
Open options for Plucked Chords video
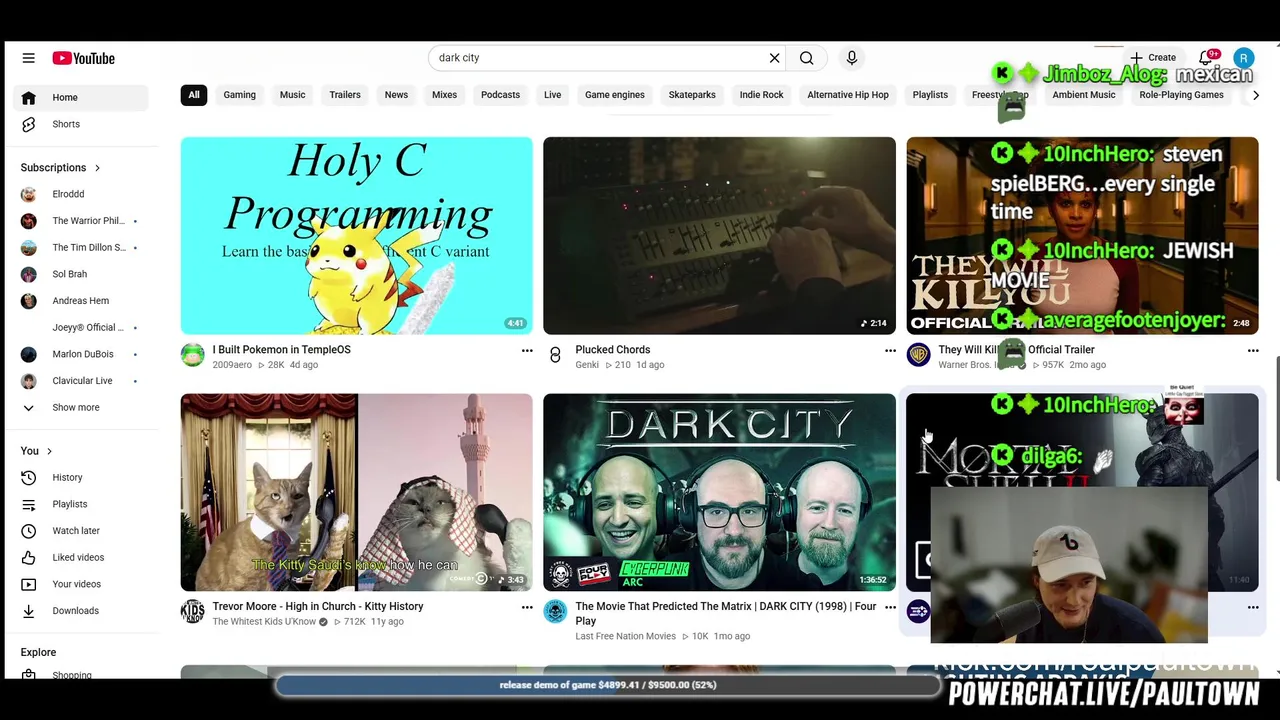[890, 351]
